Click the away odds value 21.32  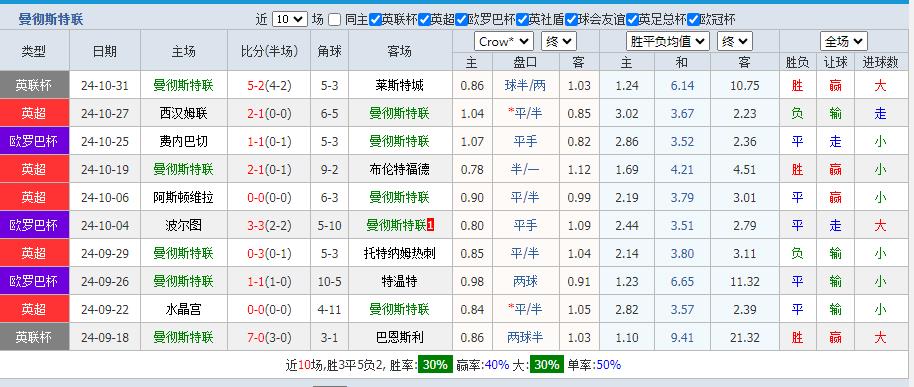[x=744, y=337]
